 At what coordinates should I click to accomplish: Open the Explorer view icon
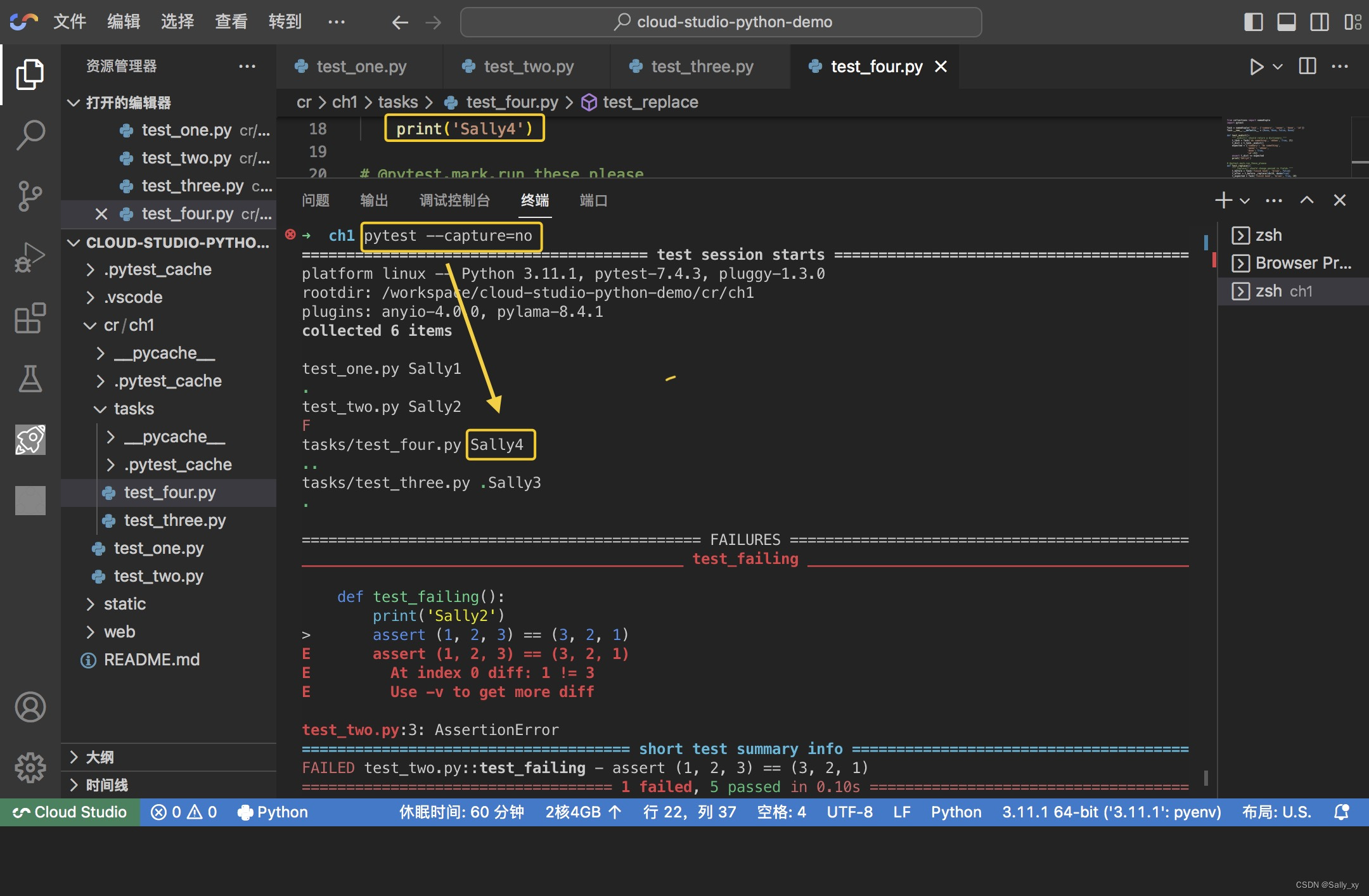point(30,75)
